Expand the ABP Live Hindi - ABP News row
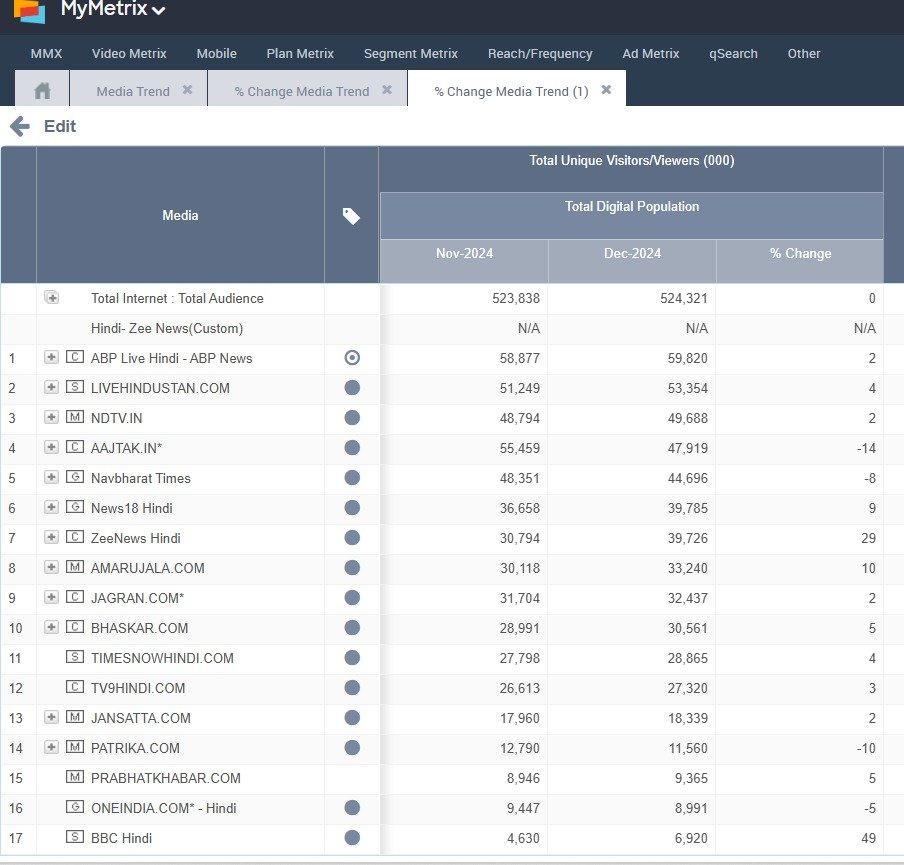 (51, 357)
